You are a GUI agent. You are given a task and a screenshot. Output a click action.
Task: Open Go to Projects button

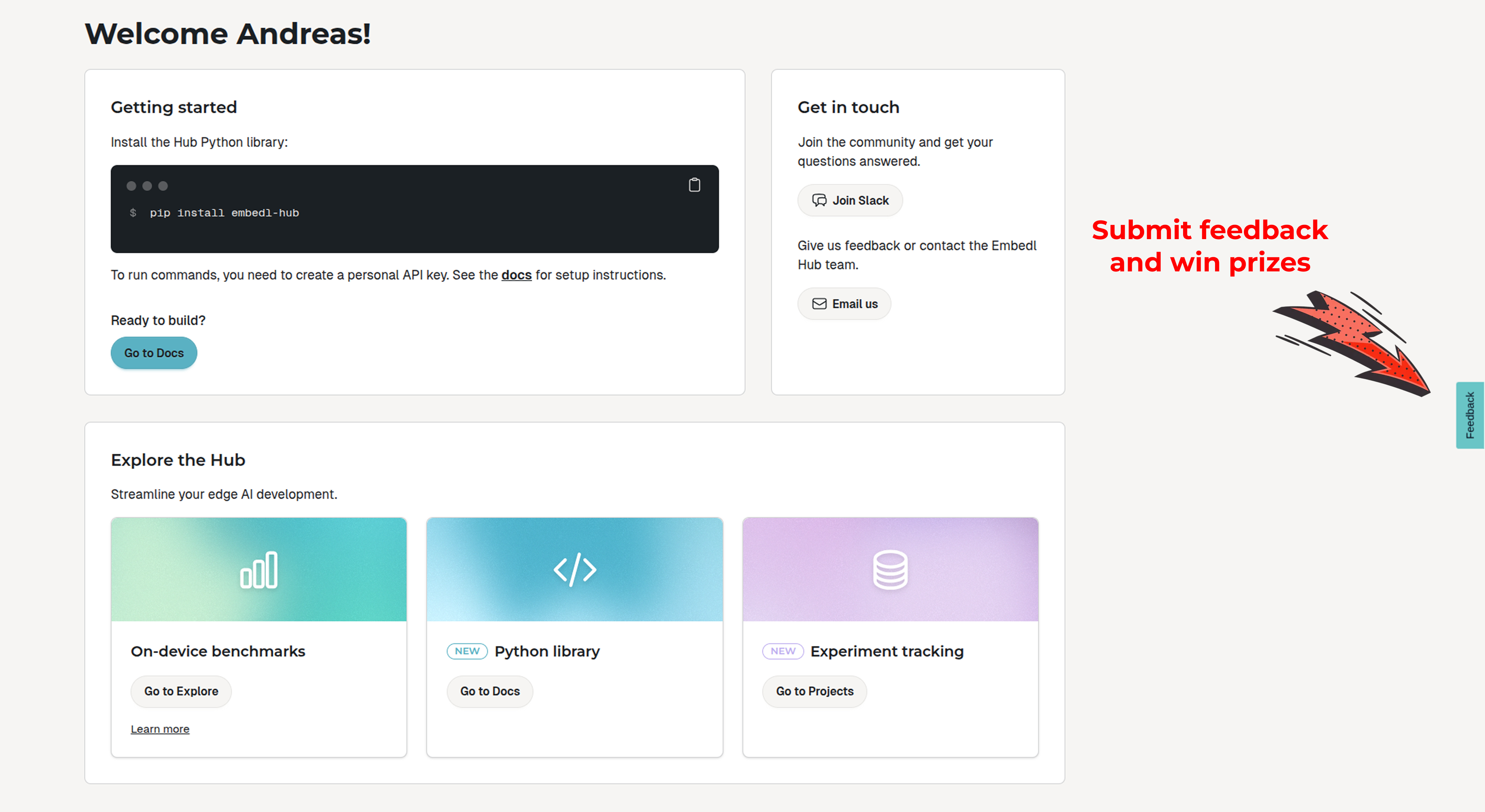[x=814, y=691]
